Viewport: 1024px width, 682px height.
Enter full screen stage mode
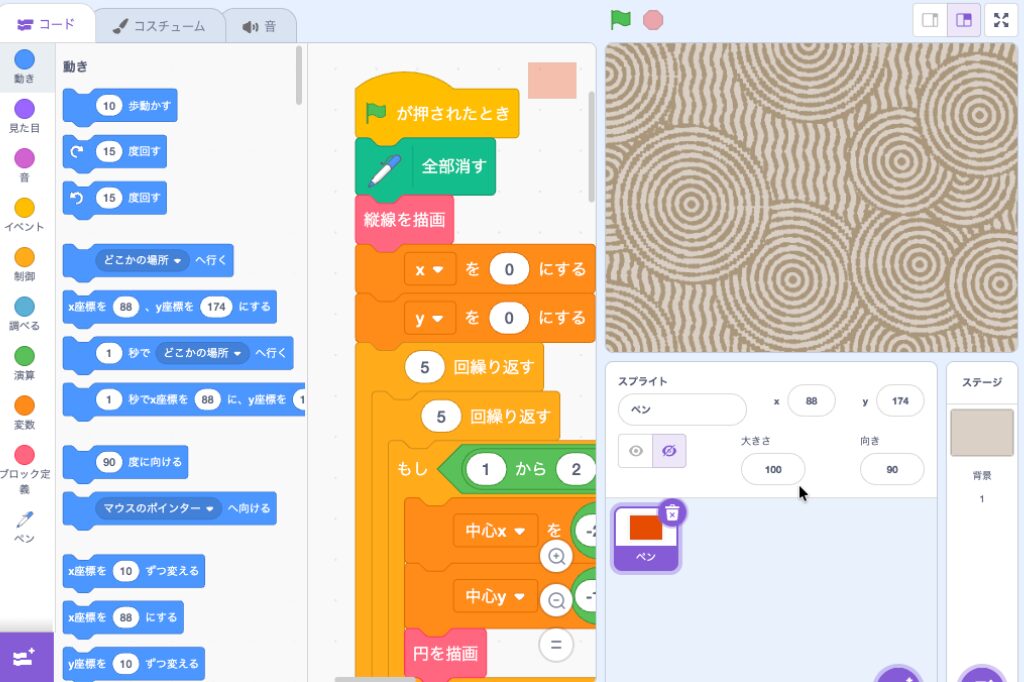point(1001,20)
